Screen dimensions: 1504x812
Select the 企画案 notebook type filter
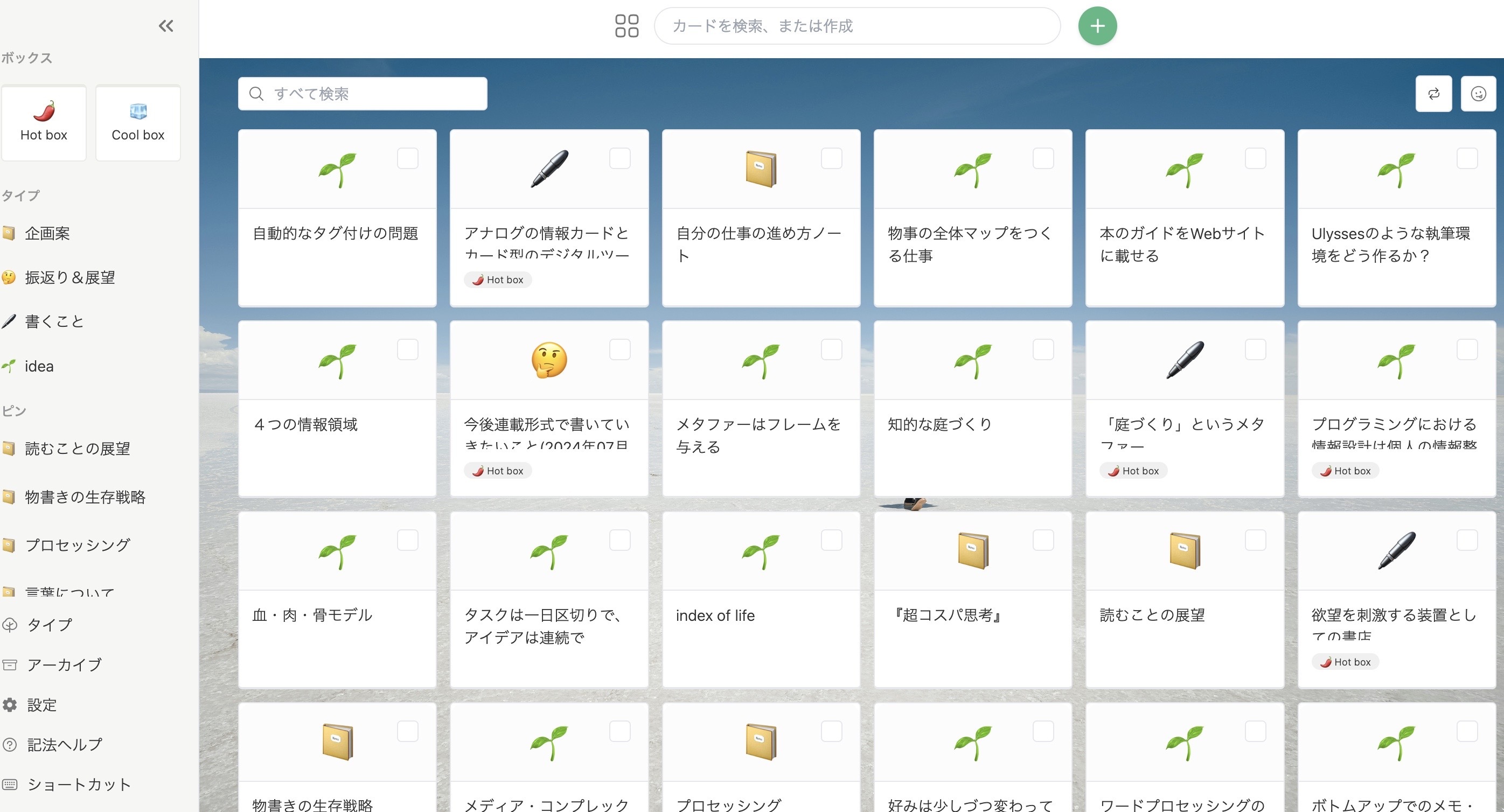coord(47,233)
